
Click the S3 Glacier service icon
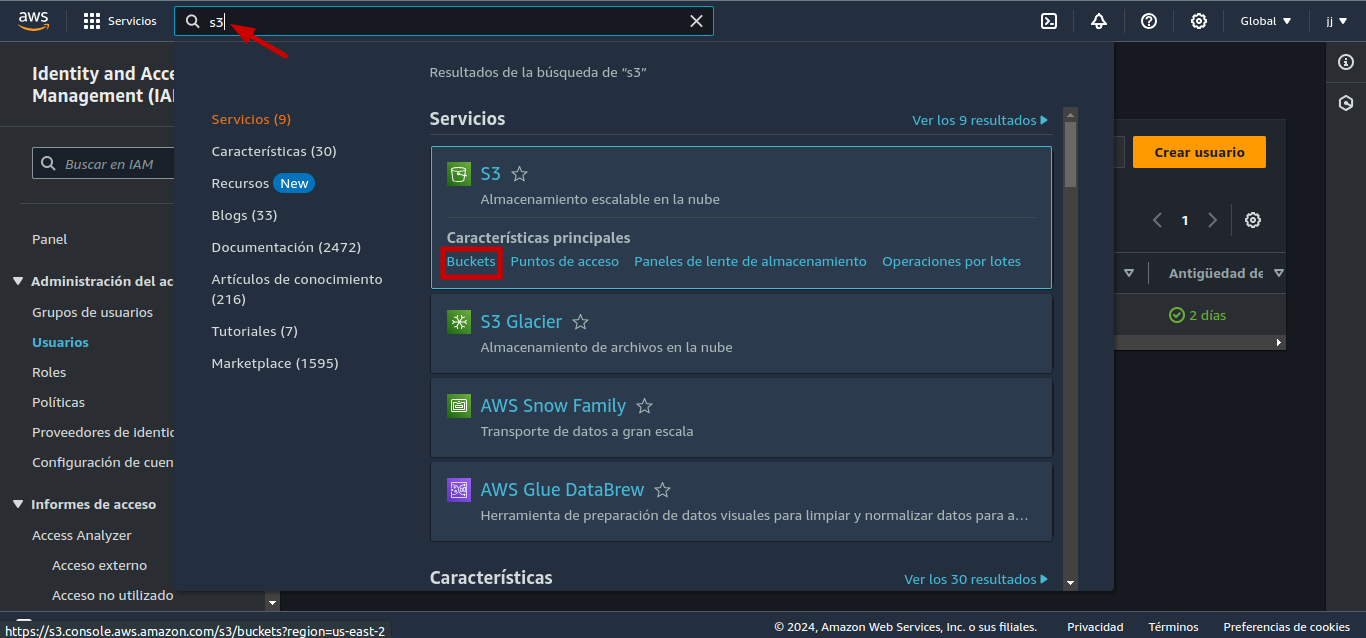[x=459, y=322]
